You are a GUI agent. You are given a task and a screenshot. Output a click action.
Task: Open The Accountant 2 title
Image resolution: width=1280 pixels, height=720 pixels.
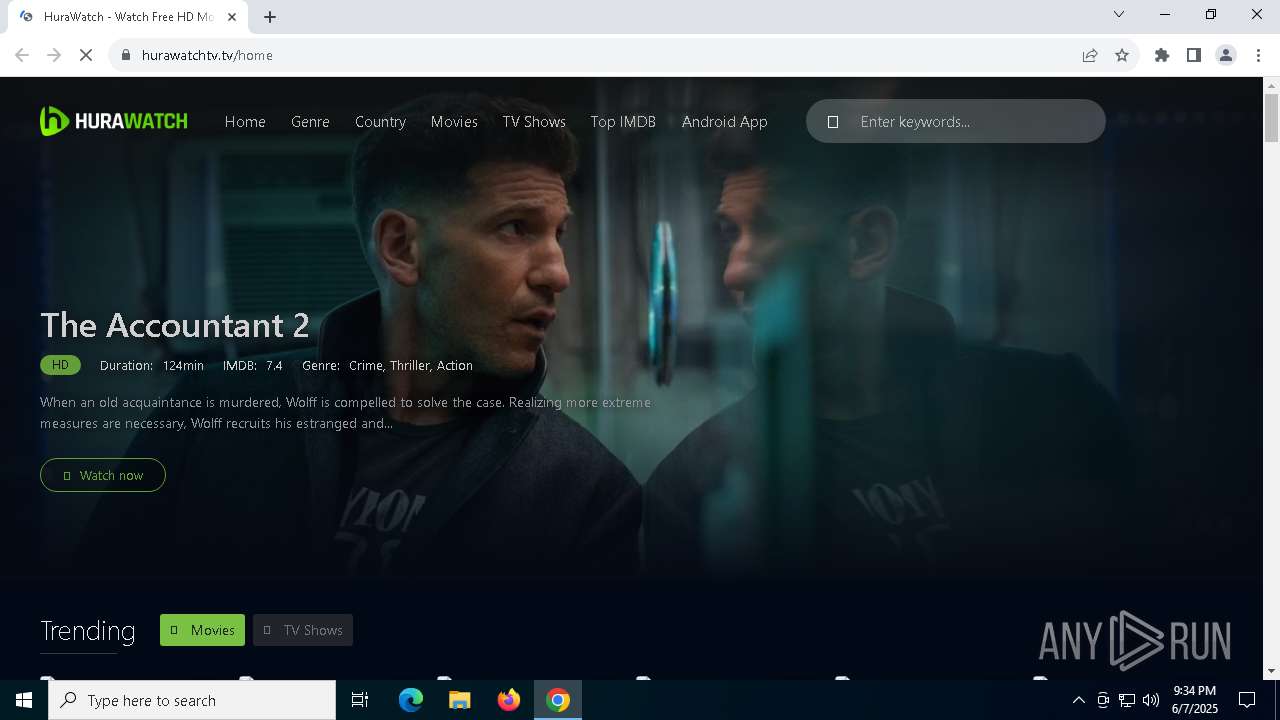175,325
